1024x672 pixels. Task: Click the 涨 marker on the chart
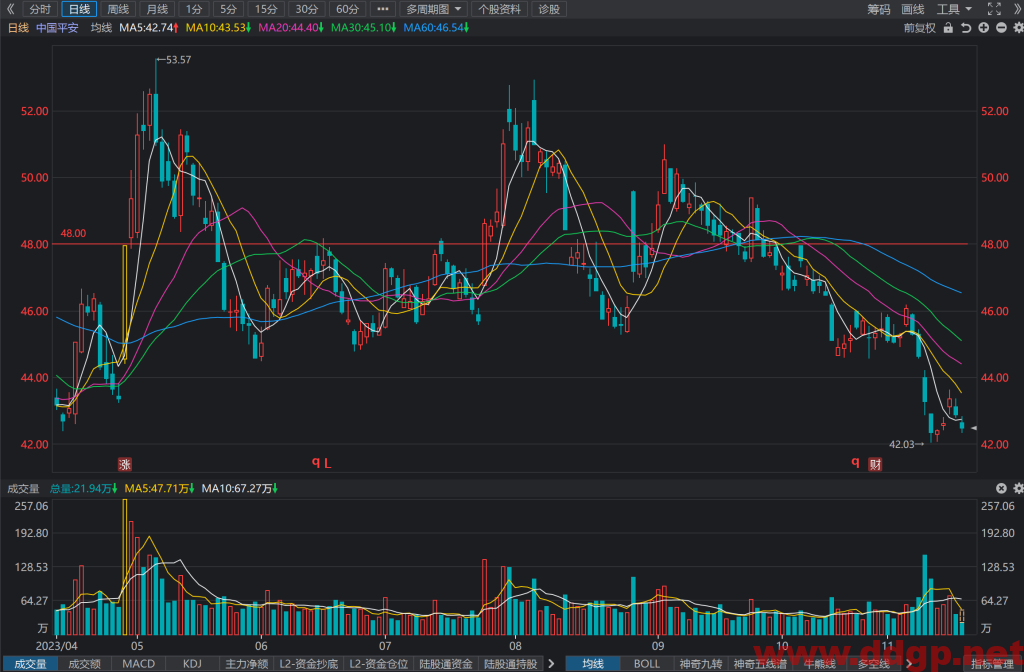coord(124,464)
